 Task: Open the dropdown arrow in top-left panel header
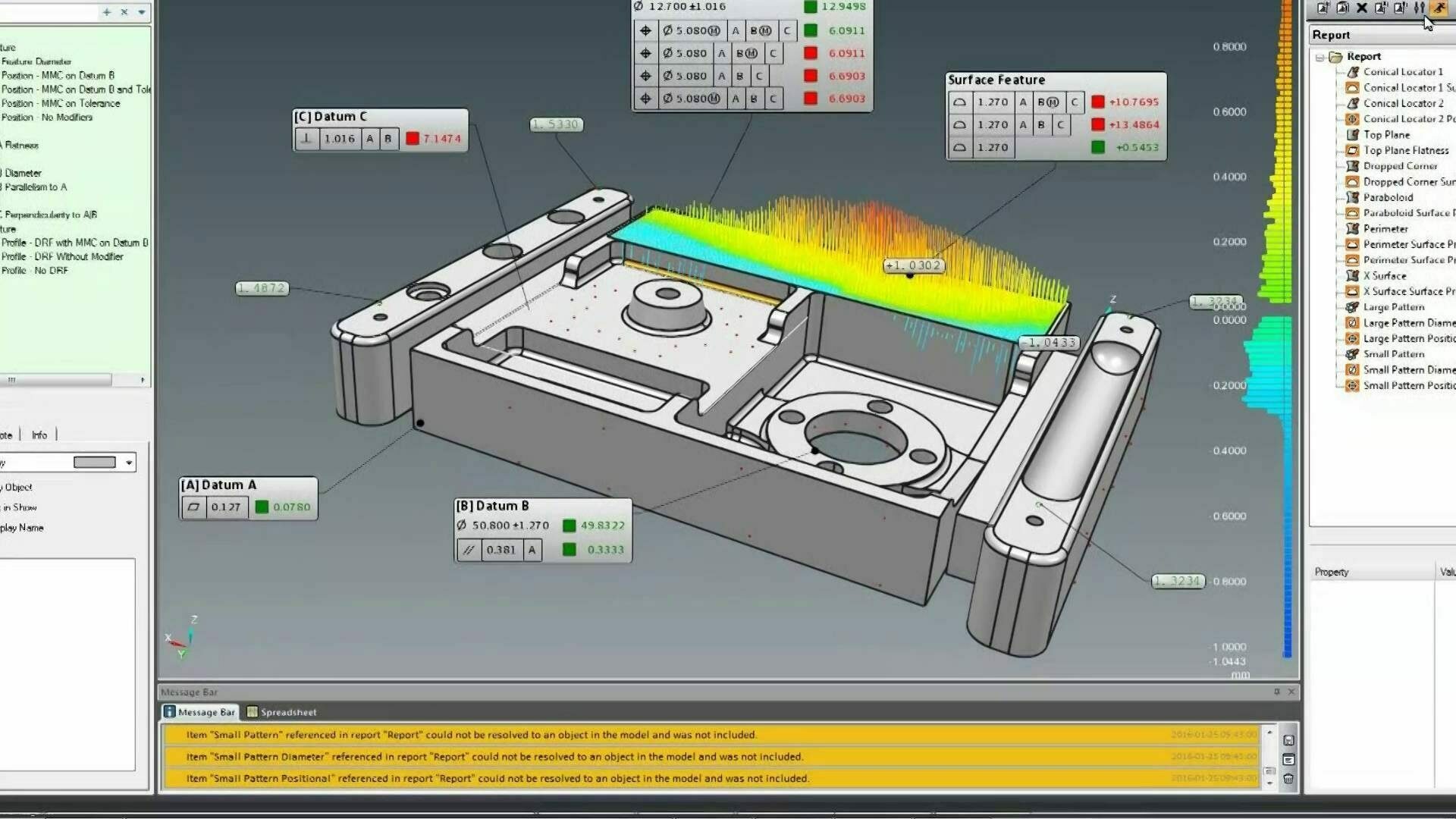142,12
